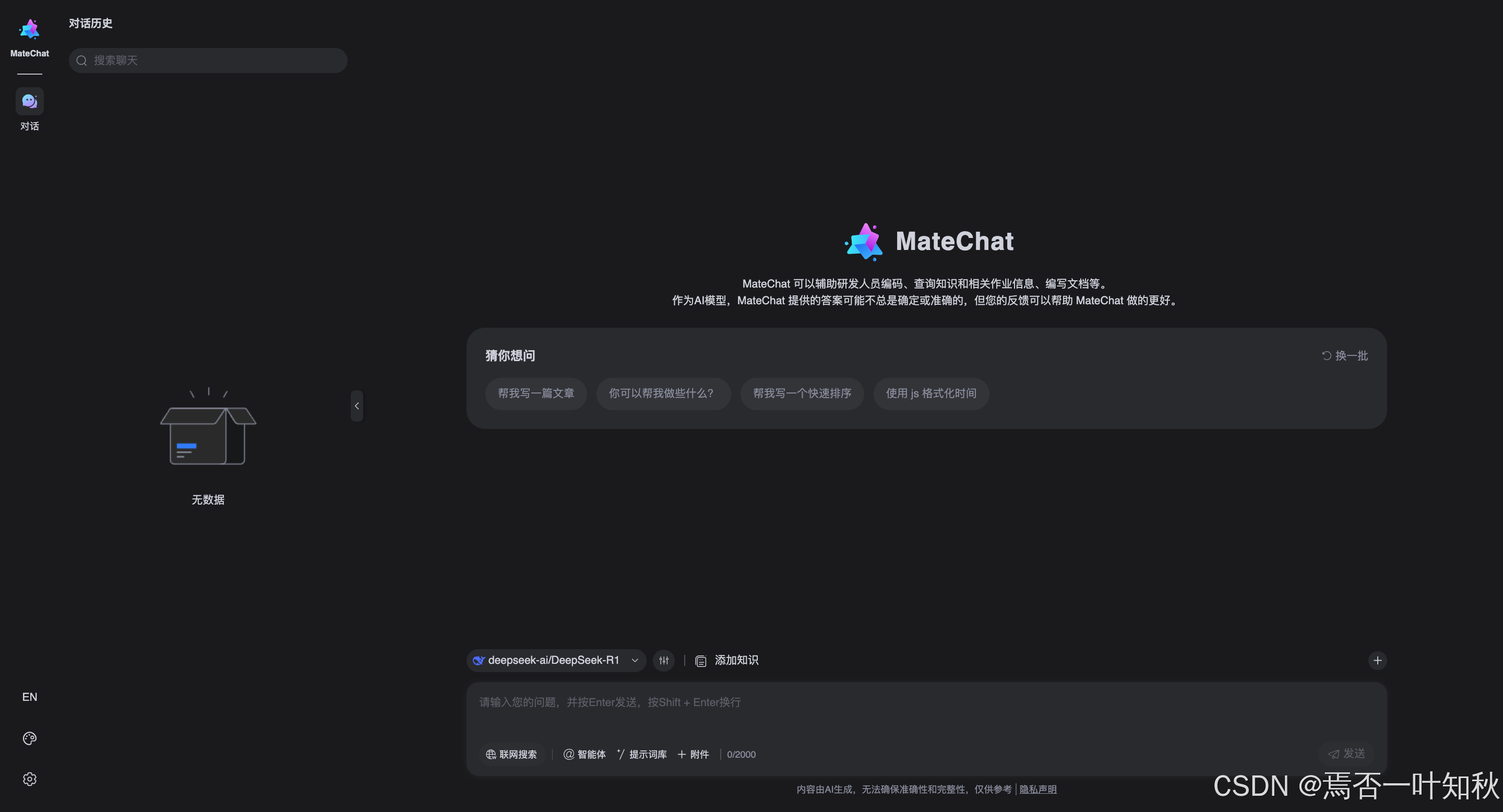Click the 对话 chat sidebar icon
This screenshot has height=812, width=1503.
coord(29,102)
